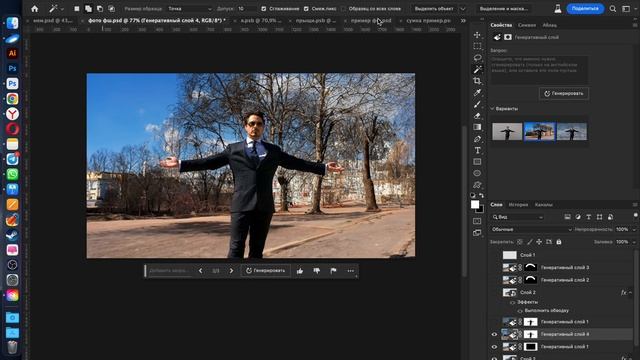Image resolution: width=640 pixels, height=360 pixels.
Task: Collapse Слой 2 effects fx arrow
Action: pos(630,293)
